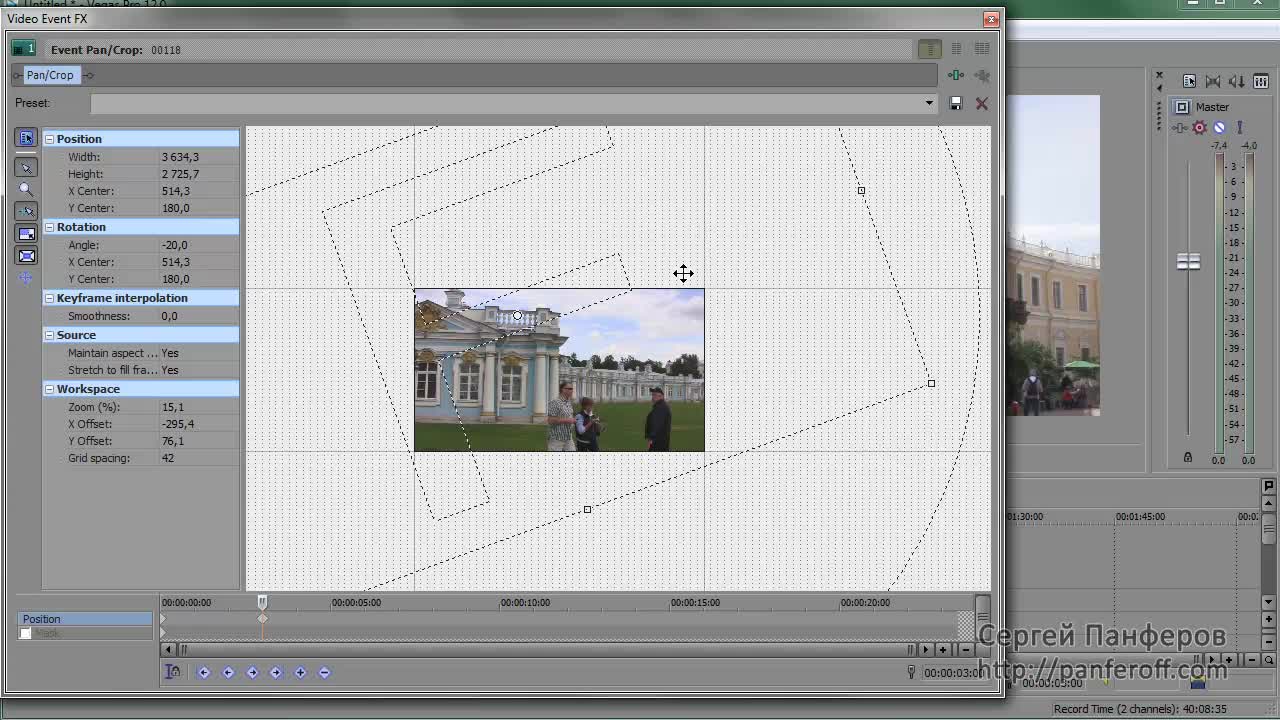
Task: Collapse the Keyframe interpolation section
Action: pyautogui.click(x=49, y=298)
